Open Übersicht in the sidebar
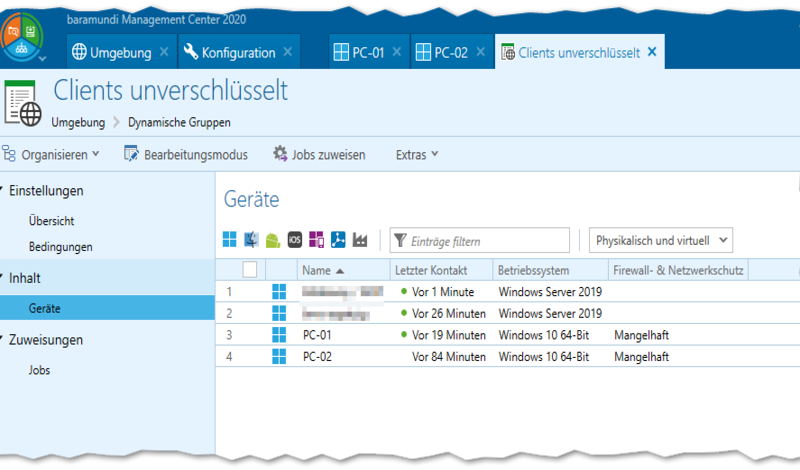Image resolution: width=800 pixels, height=470 pixels. click(52, 221)
